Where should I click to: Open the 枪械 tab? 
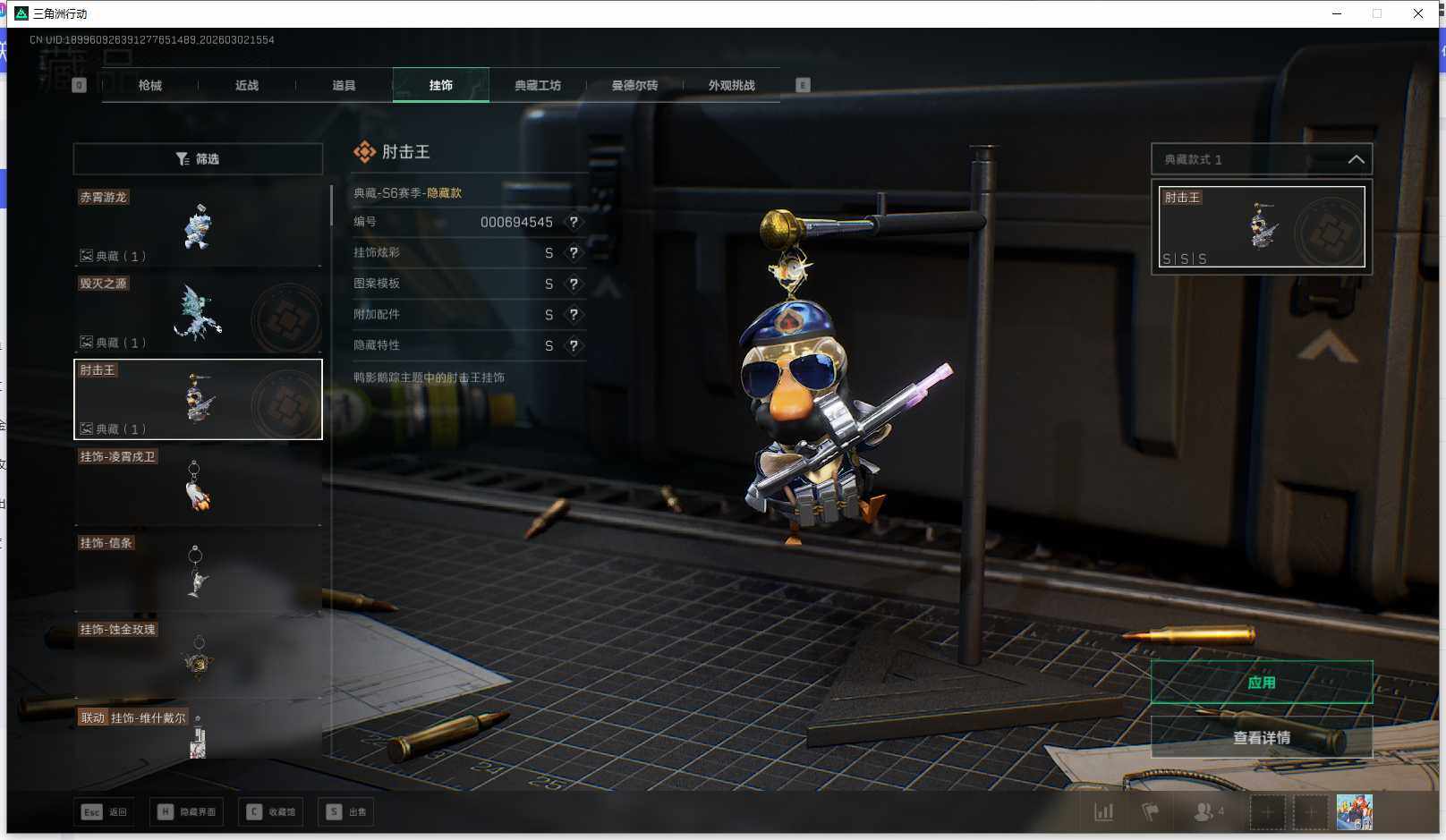(150, 86)
